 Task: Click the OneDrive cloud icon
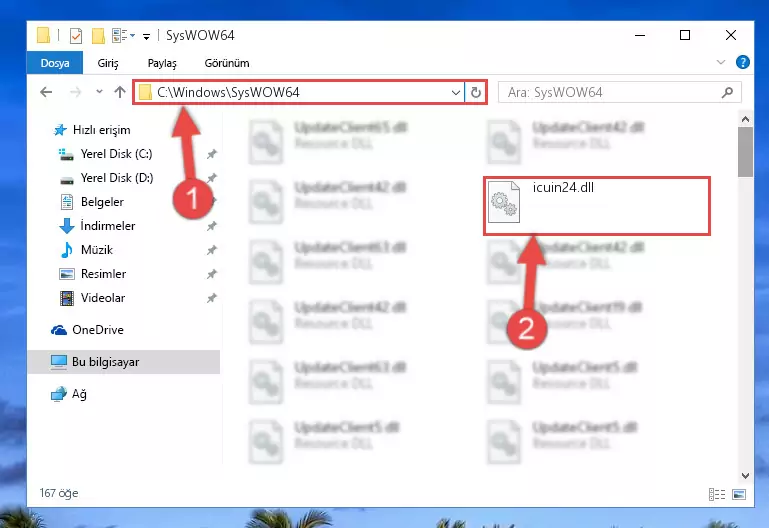tap(59, 330)
